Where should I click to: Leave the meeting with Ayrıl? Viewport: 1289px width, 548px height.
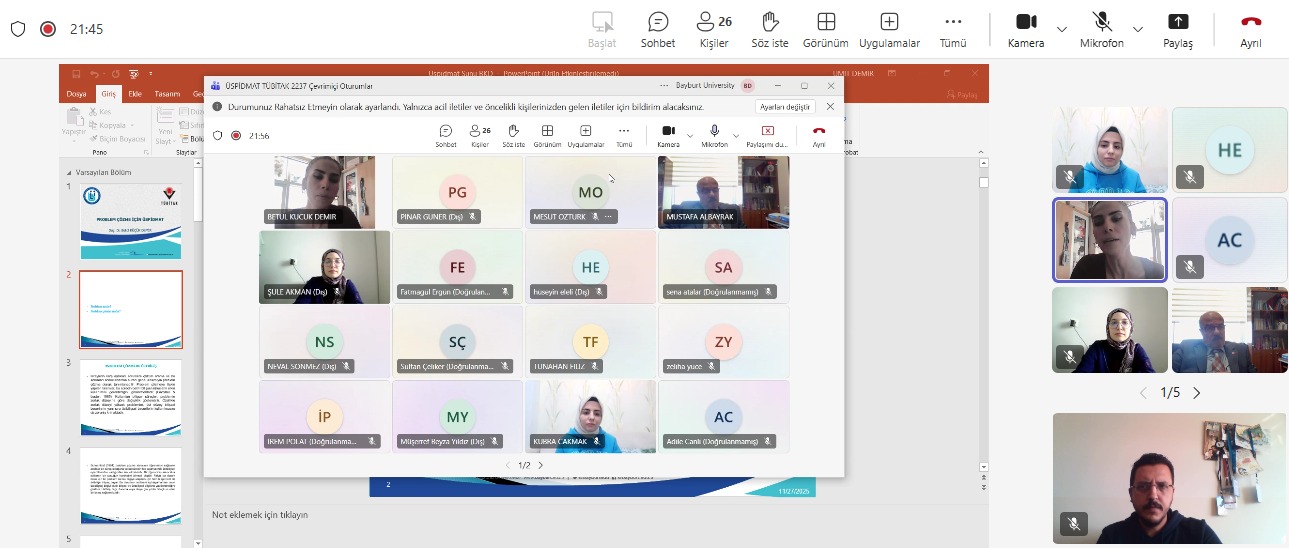click(x=1250, y=30)
